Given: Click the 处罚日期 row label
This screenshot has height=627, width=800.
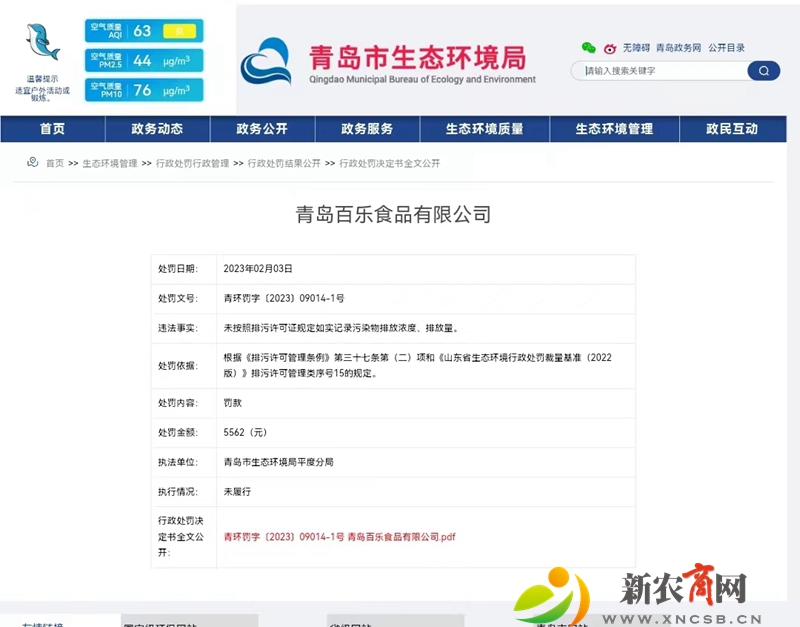Looking at the screenshot, I should tap(178, 269).
